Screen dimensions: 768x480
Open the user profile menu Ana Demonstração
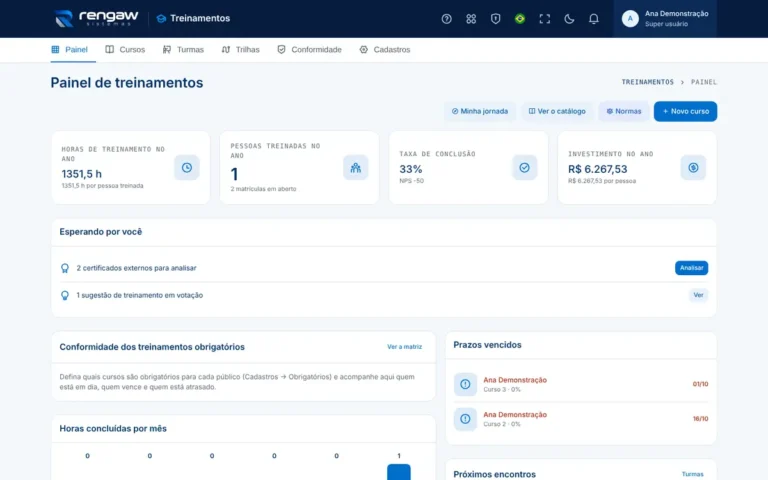click(665, 19)
